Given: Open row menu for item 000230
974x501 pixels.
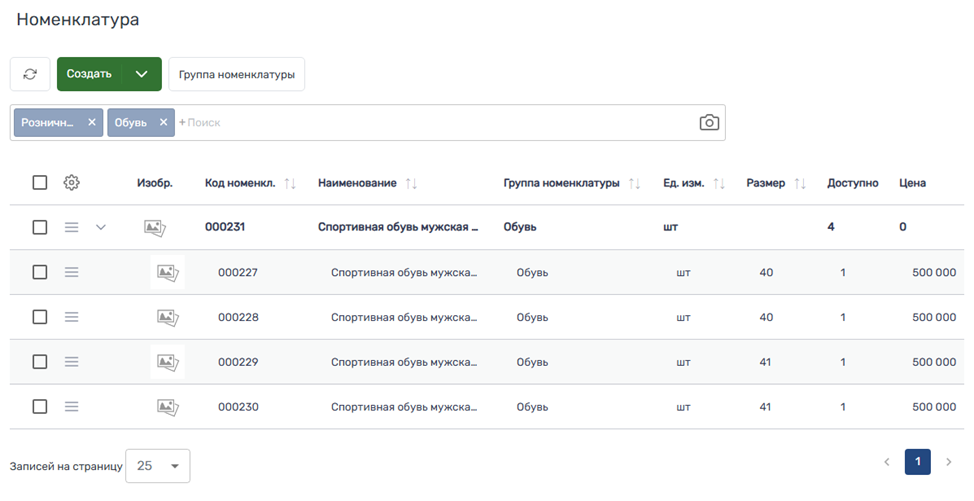Looking at the screenshot, I should click(x=71, y=407).
